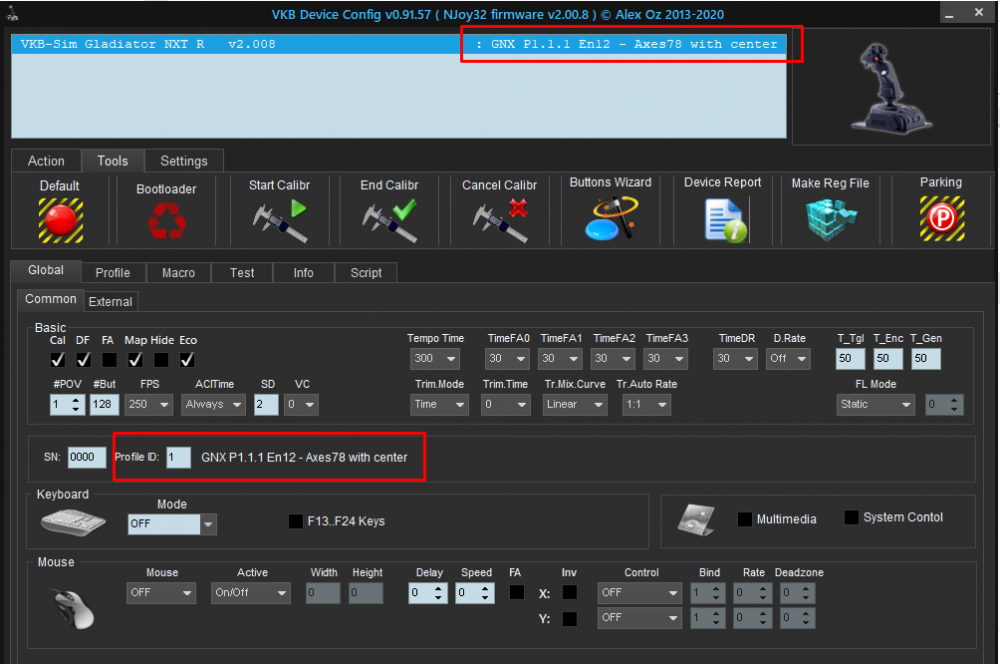Expand the Keyboard Mode dropdown
1000x664 pixels.
coord(208,524)
